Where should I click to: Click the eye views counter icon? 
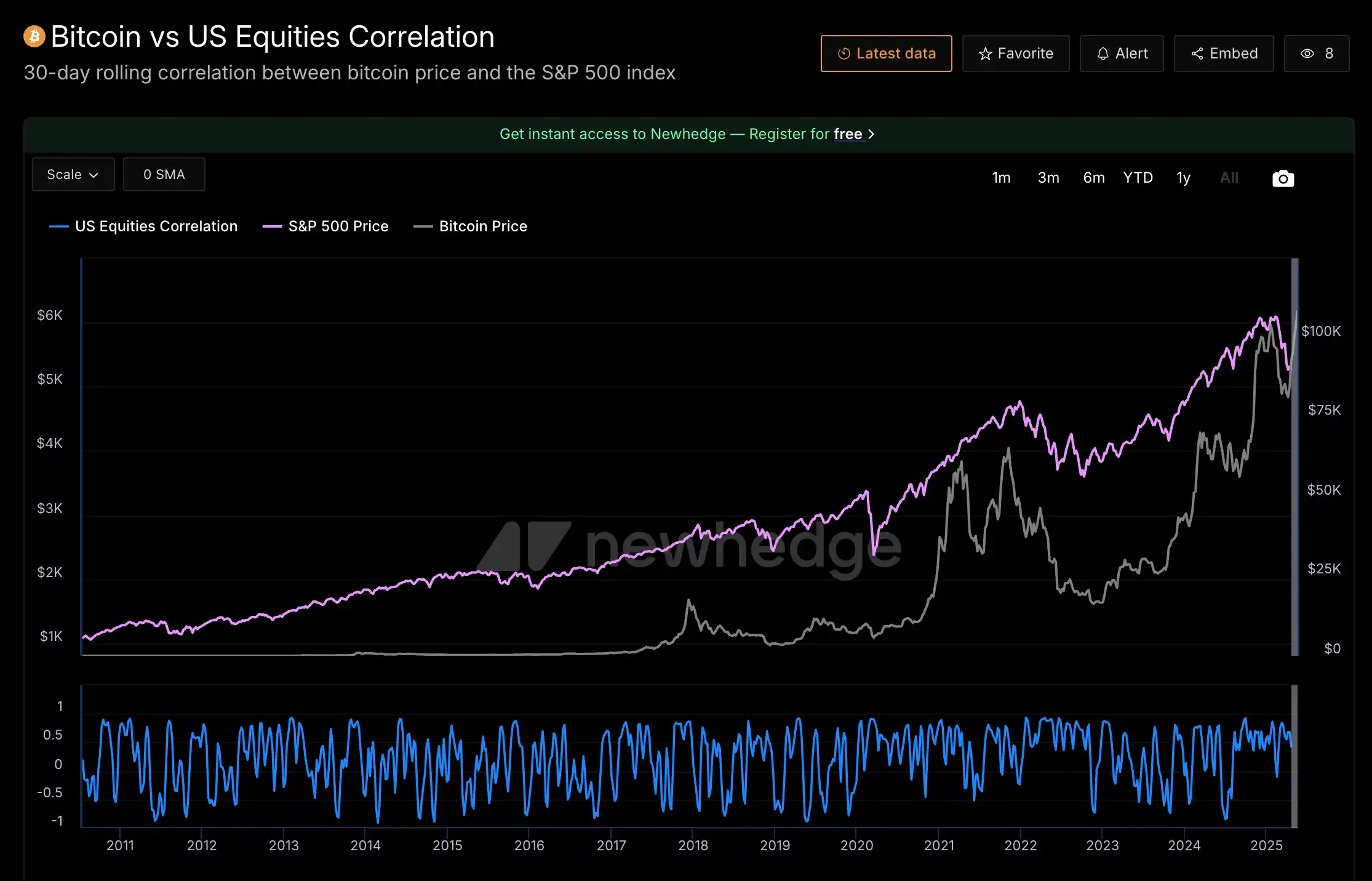tap(1307, 54)
